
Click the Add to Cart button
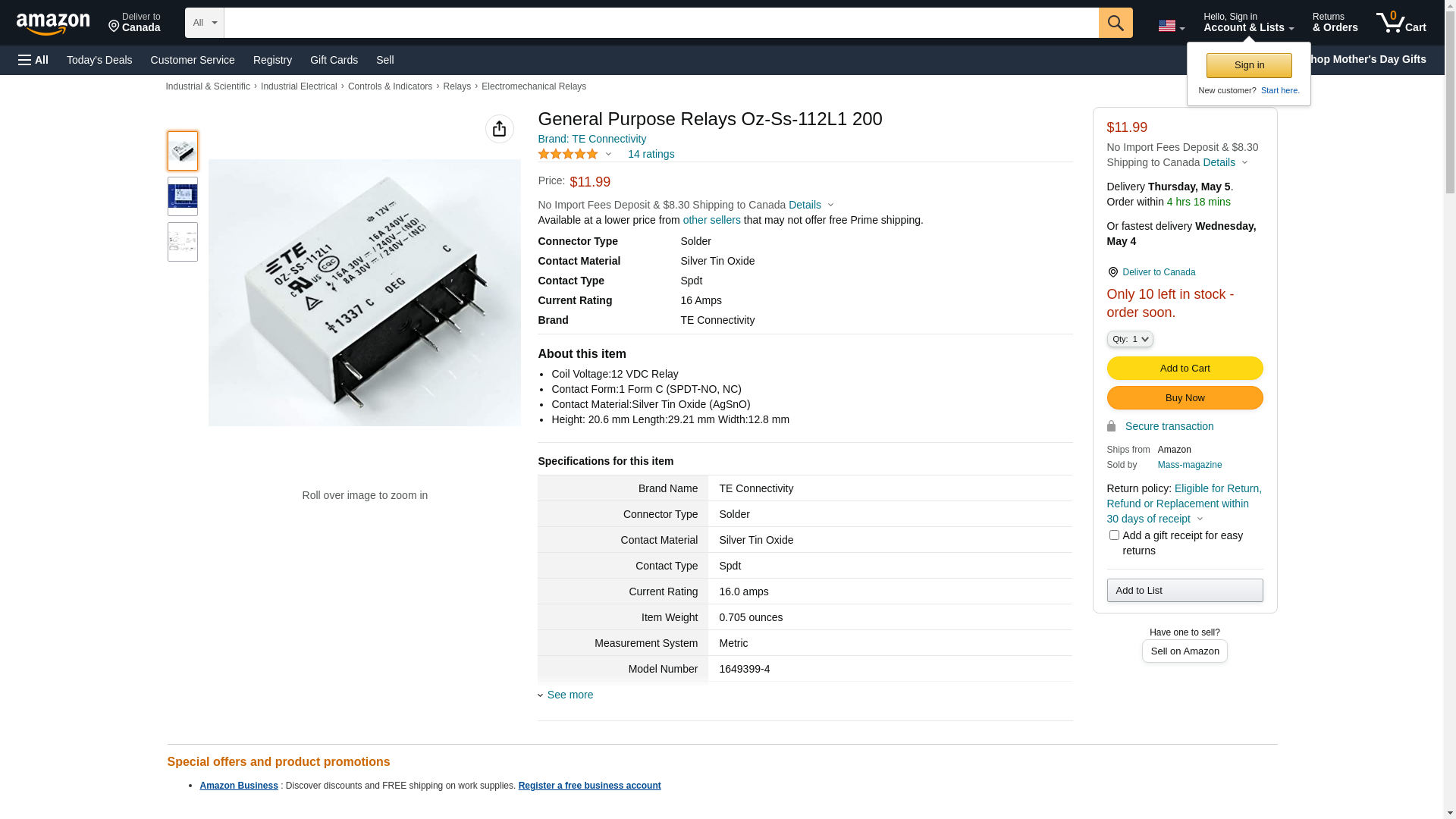tap(1184, 369)
